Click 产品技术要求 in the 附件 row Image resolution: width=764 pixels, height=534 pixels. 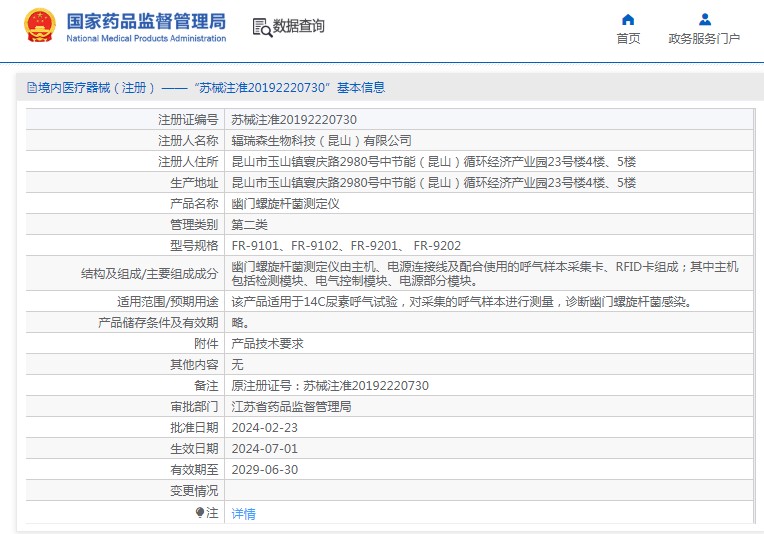[x=267, y=344]
